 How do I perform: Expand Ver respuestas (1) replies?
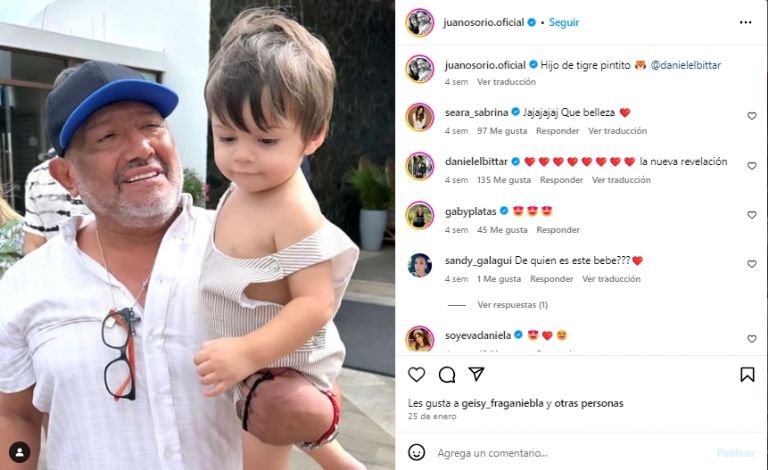coord(512,305)
